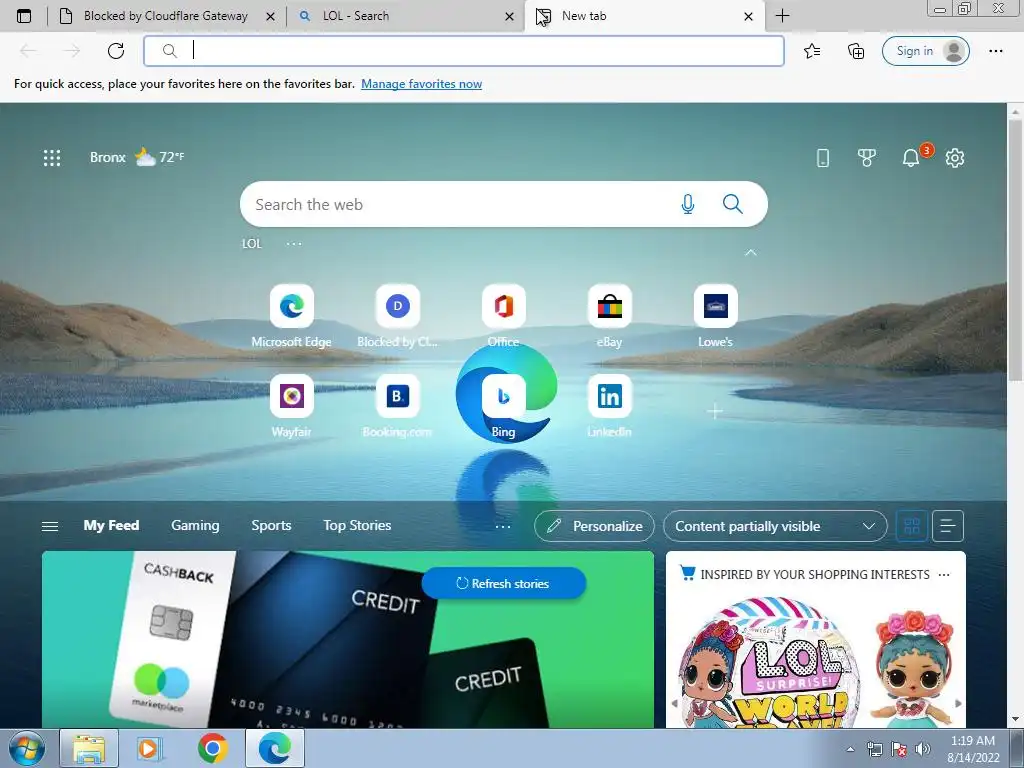Add a new quick link with plus
The width and height of the screenshot is (1024, 768).
(715, 411)
